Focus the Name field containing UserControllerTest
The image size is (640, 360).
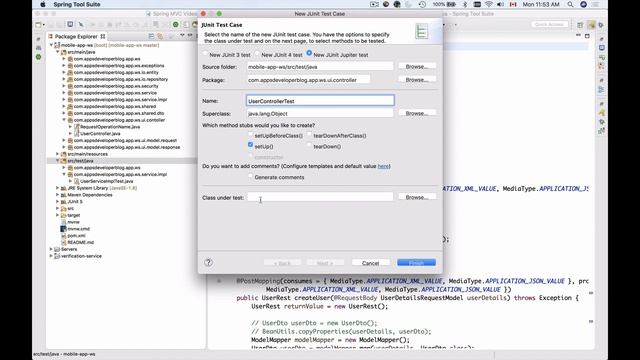point(320,101)
